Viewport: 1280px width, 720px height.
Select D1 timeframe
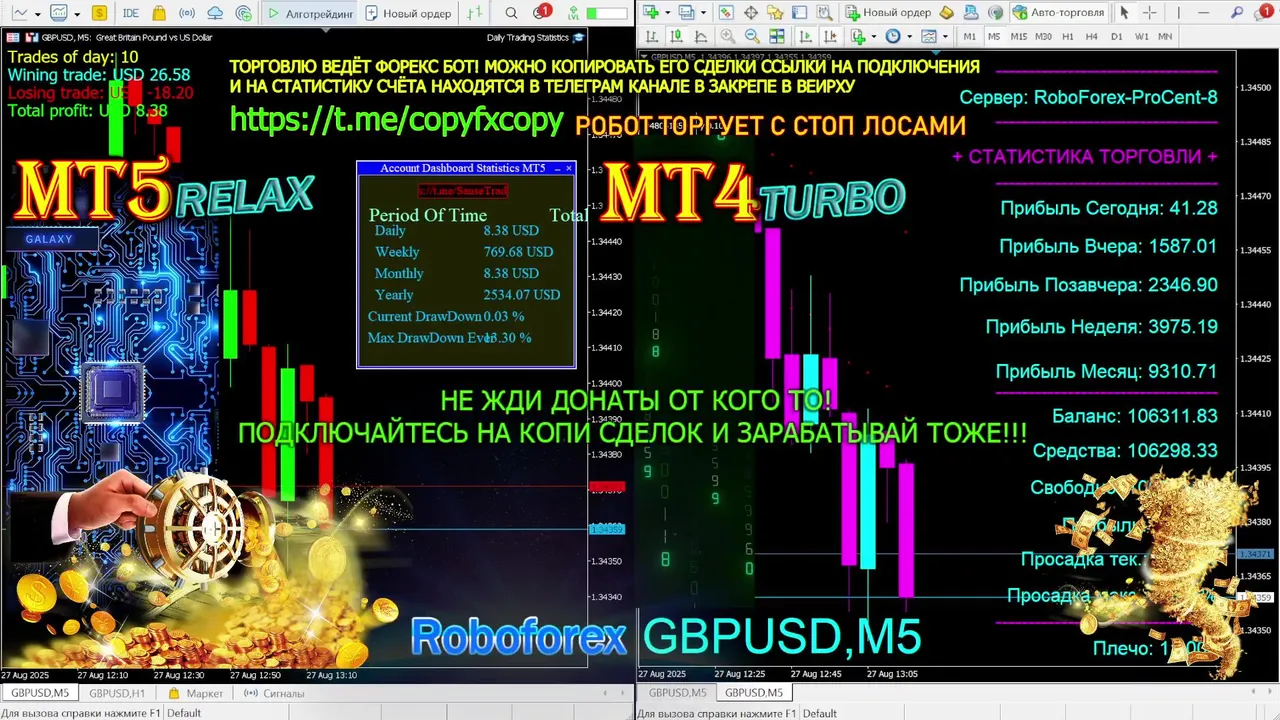click(x=1116, y=36)
